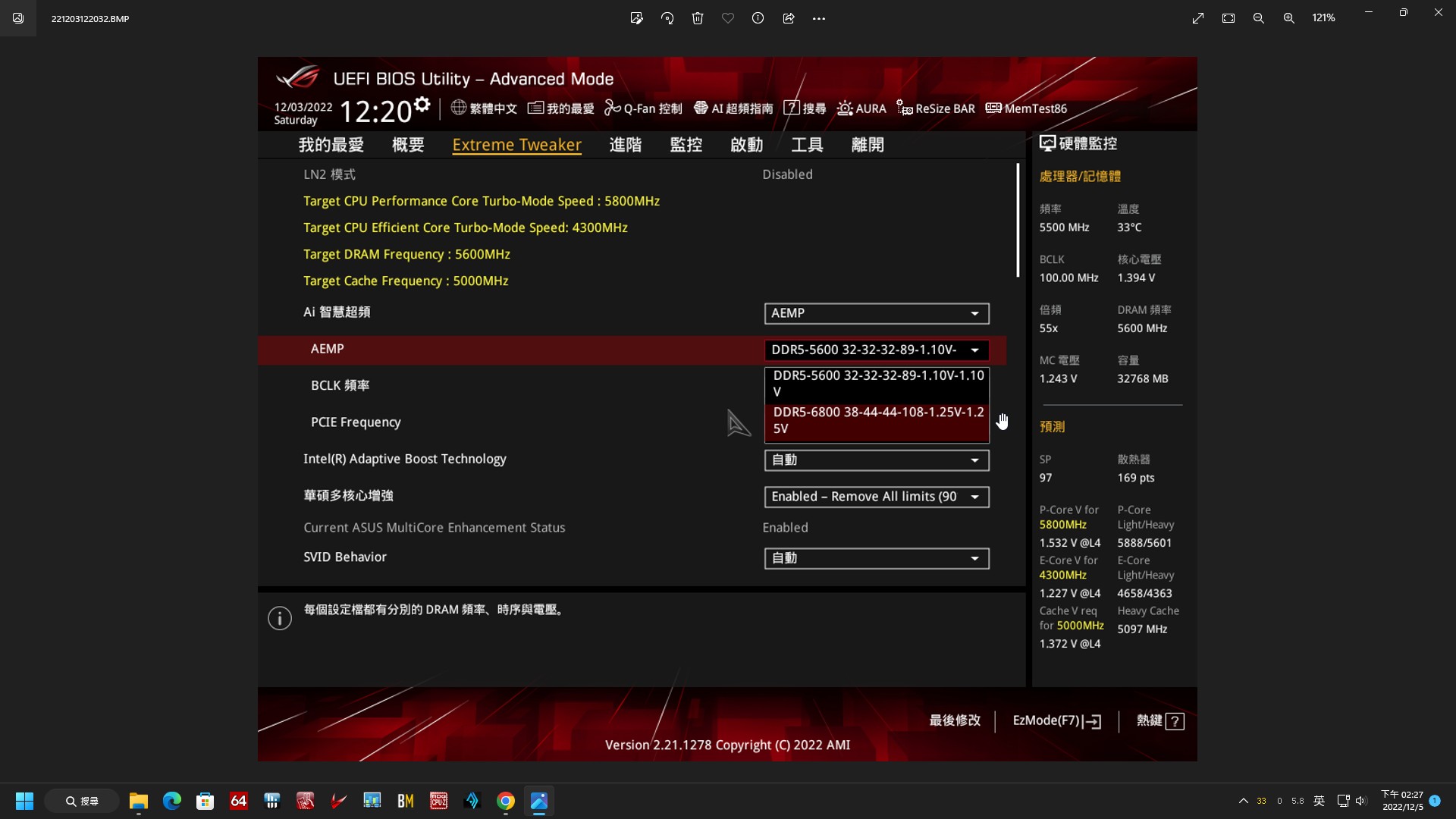Click the ROG logo in the BIOS header
Viewport: 1456px width, 819px height.
(x=297, y=77)
